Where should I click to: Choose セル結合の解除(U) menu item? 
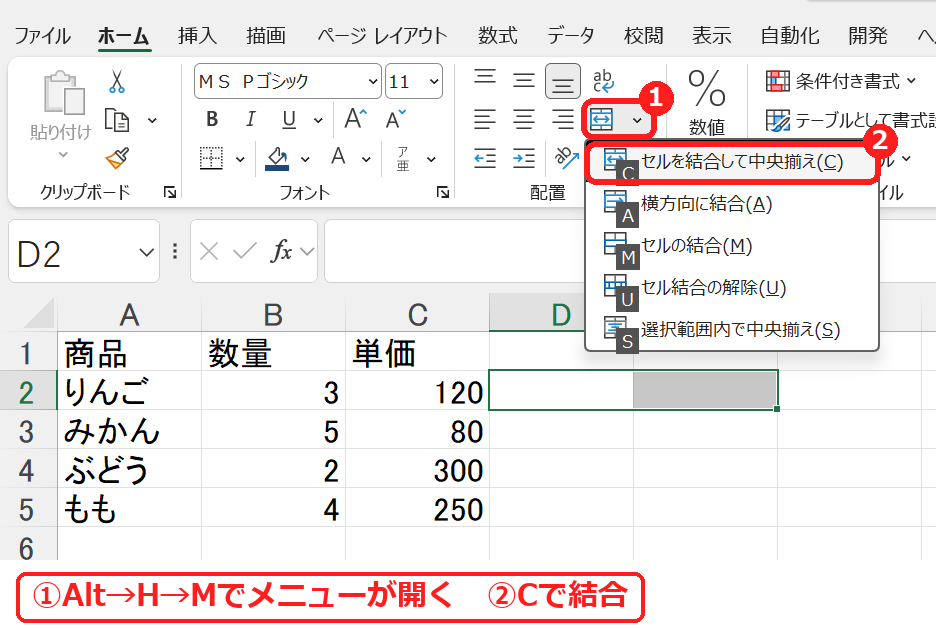732,287
